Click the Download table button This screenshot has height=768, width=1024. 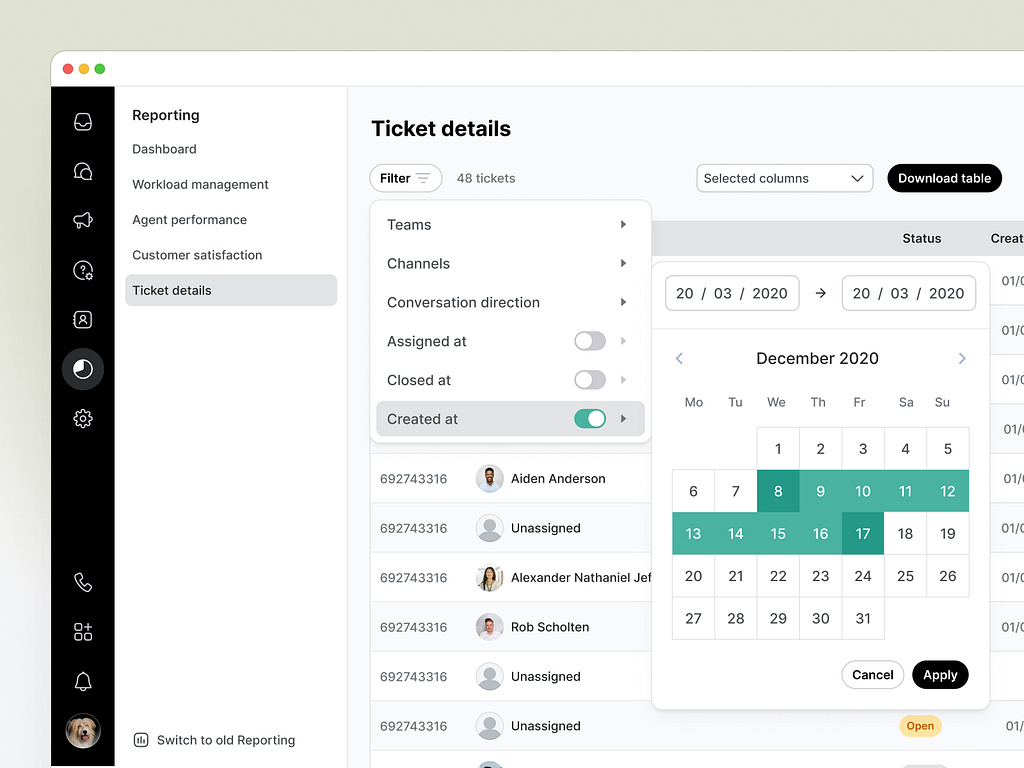pos(944,178)
